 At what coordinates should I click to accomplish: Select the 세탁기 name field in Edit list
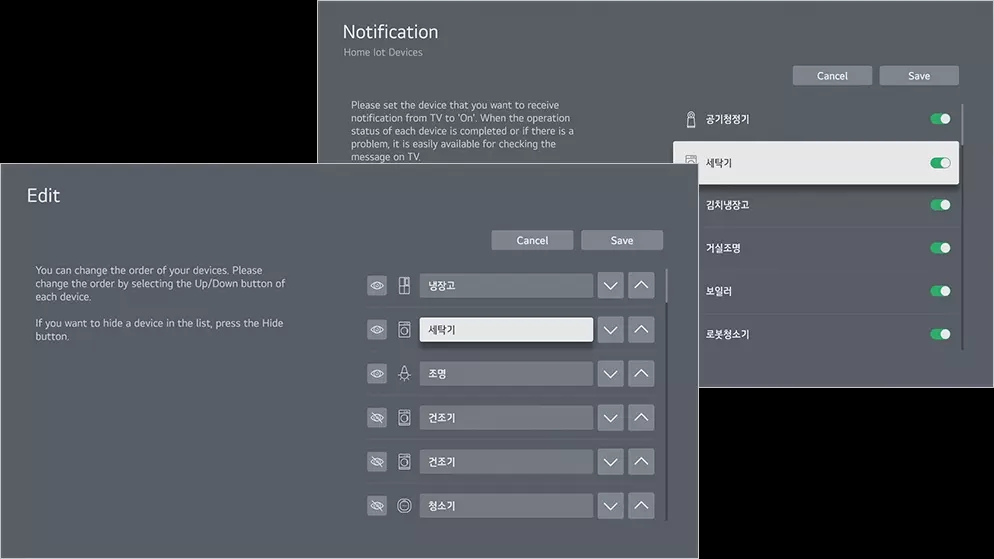(506, 330)
